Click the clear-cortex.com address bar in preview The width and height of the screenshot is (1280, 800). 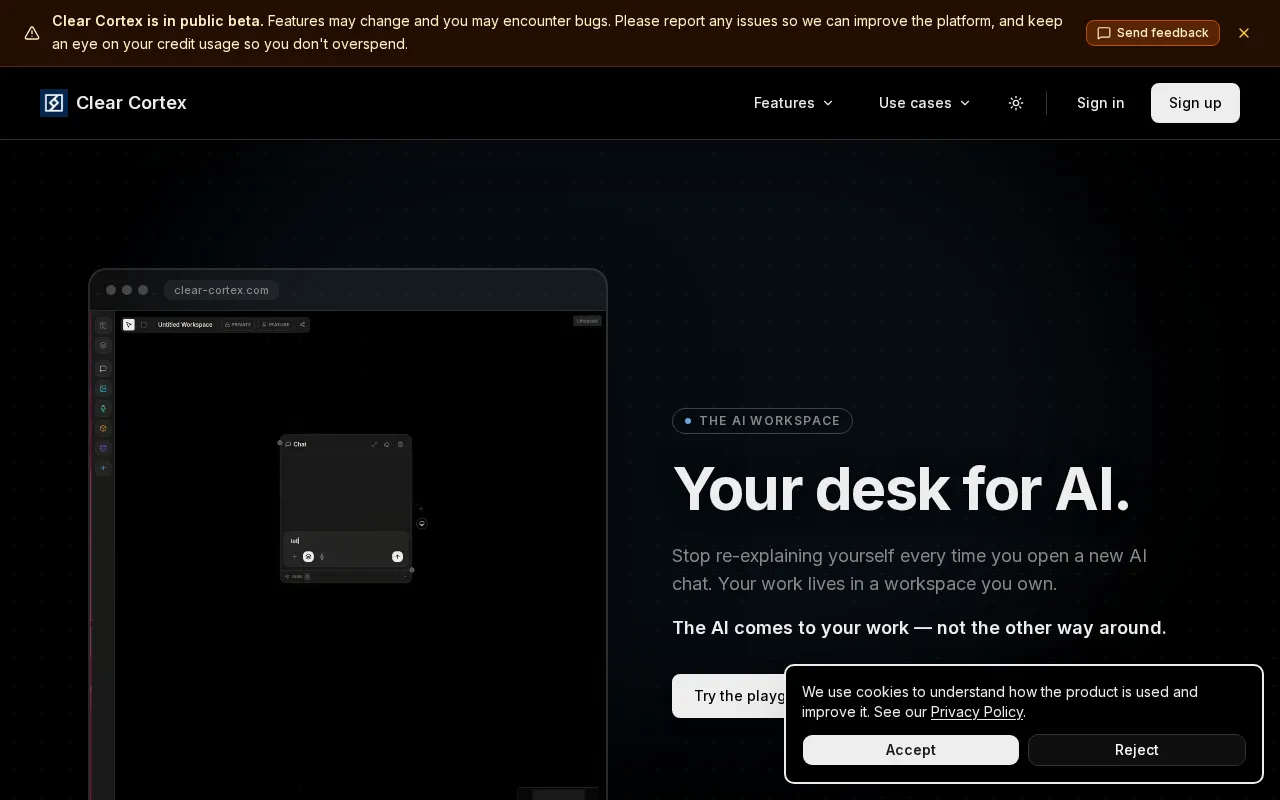221,290
